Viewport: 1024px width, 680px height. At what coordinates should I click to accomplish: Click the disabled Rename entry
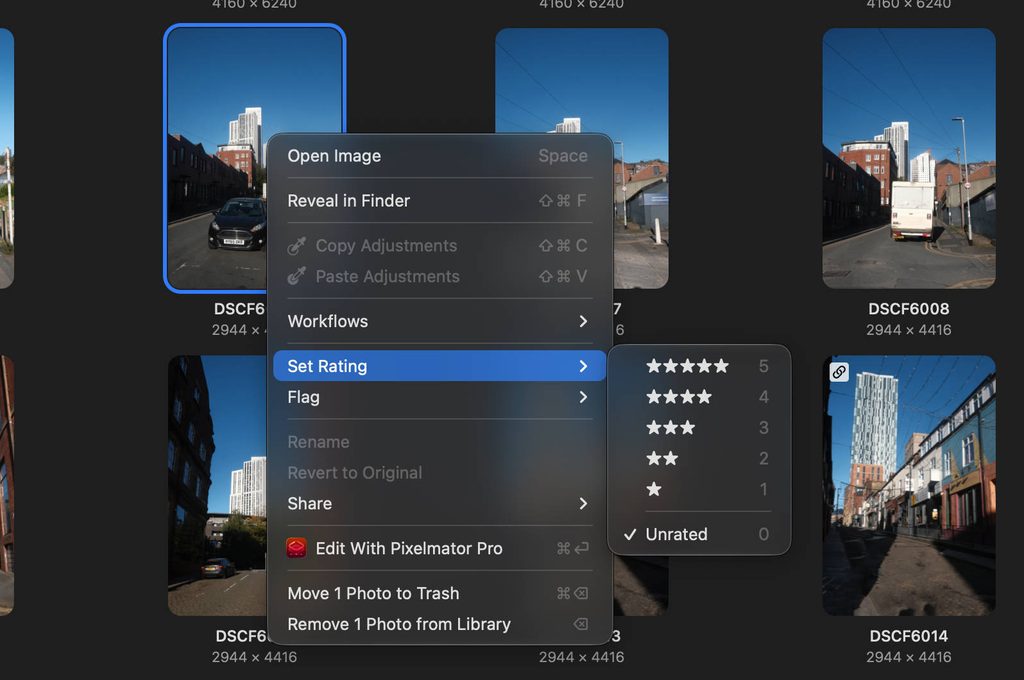440,442
